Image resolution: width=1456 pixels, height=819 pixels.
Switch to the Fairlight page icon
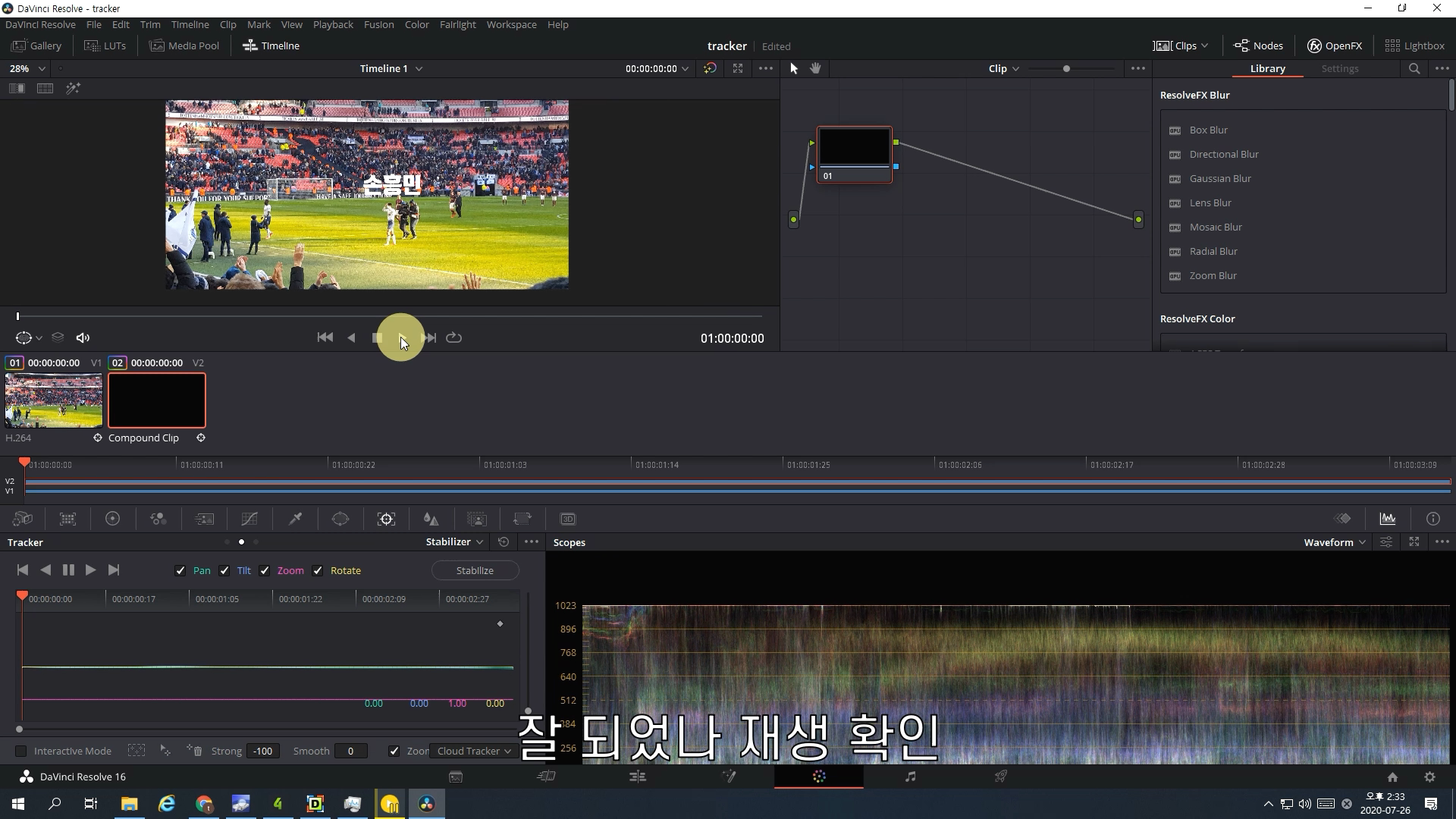910,776
